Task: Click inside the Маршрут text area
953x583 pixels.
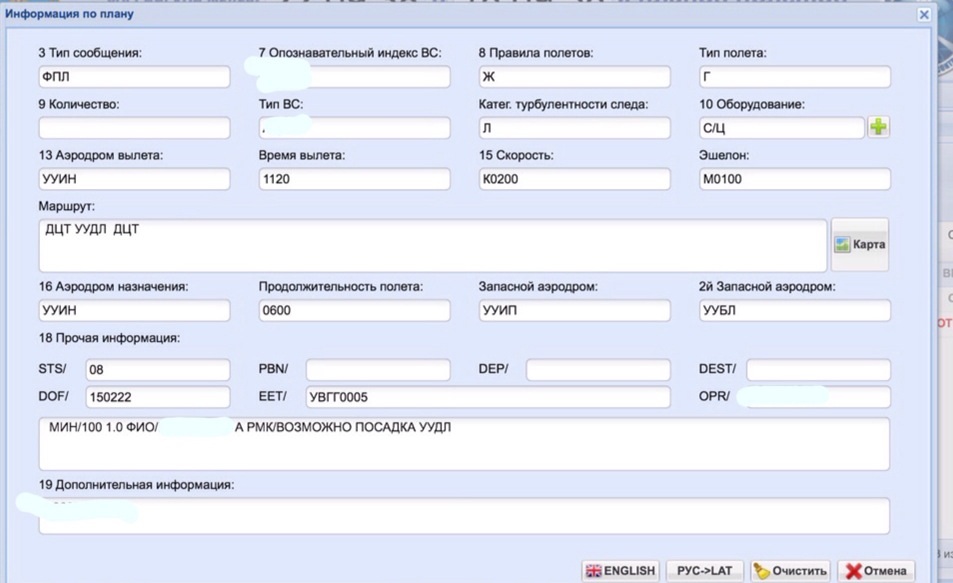Action: pos(432,246)
